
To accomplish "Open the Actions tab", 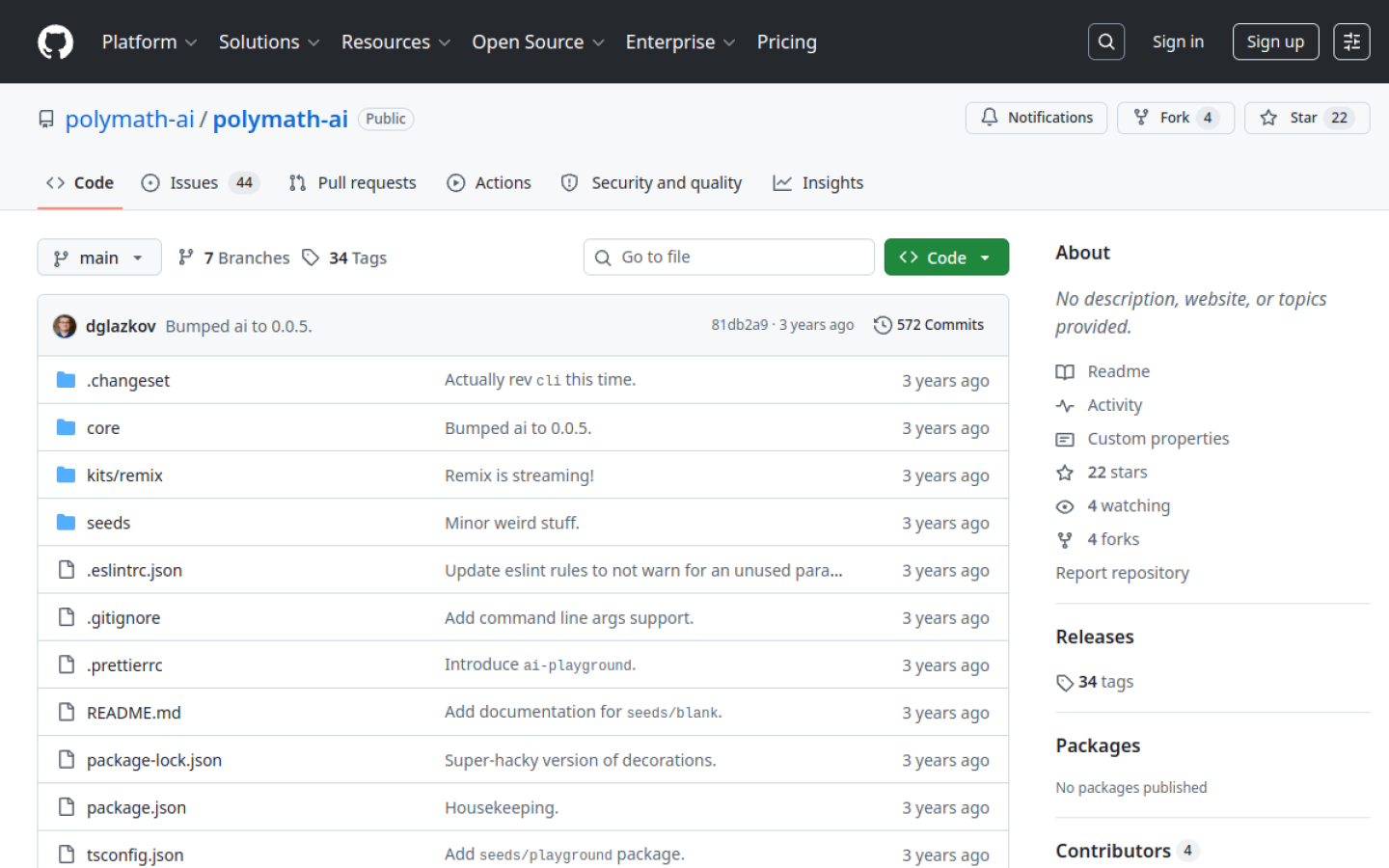I will pyautogui.click(x=489, y=182).
